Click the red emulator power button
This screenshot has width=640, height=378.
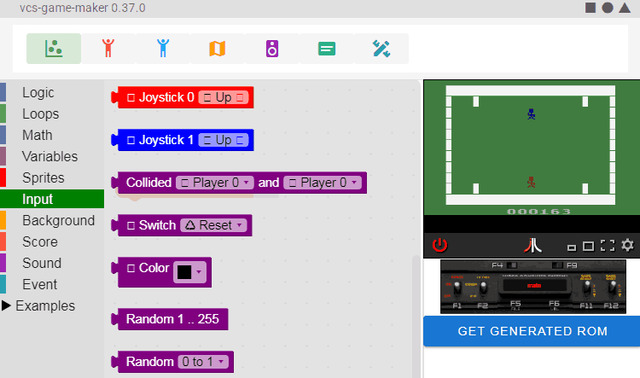[x=440, y=245]
